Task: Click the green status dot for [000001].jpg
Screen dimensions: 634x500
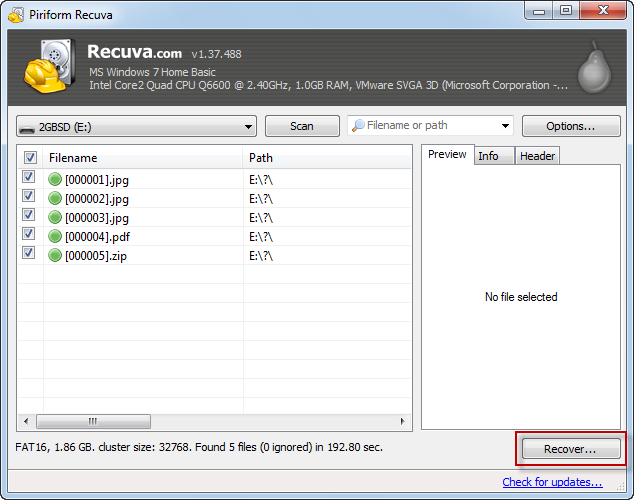Action: tap(55, 179)
